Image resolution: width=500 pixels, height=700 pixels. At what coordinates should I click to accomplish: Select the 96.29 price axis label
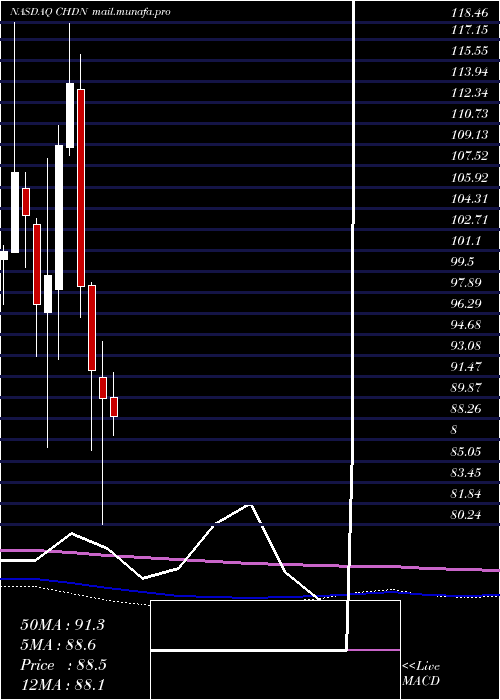[x=466, y=303]
